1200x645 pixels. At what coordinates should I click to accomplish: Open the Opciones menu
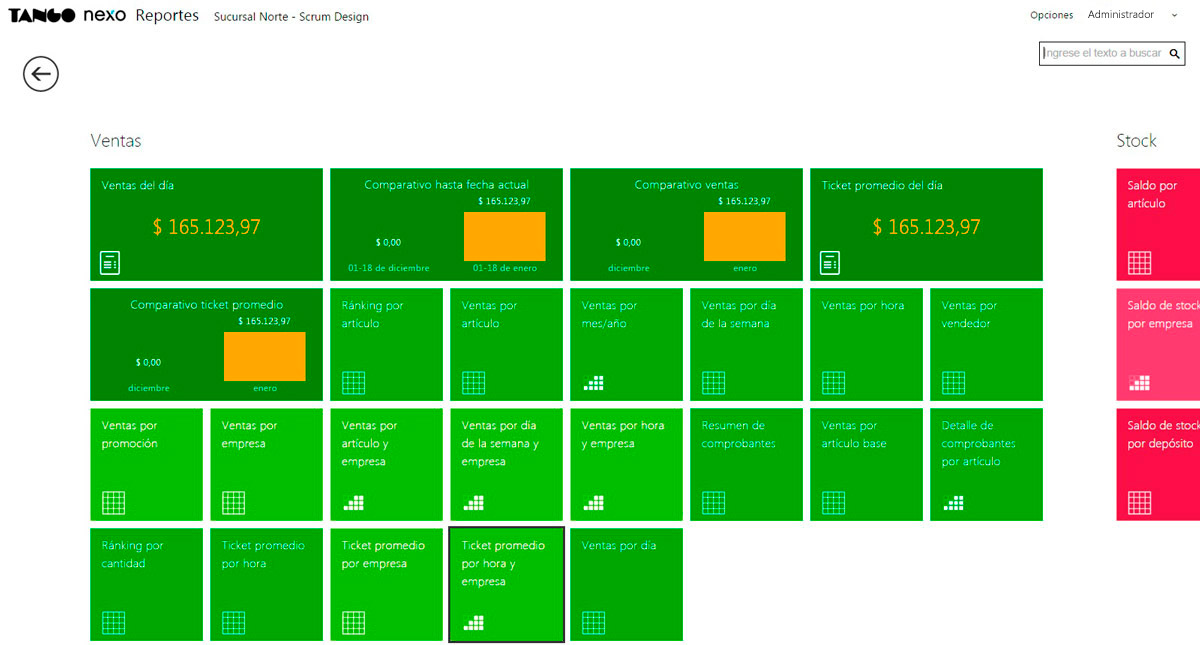coord(1051,15)
